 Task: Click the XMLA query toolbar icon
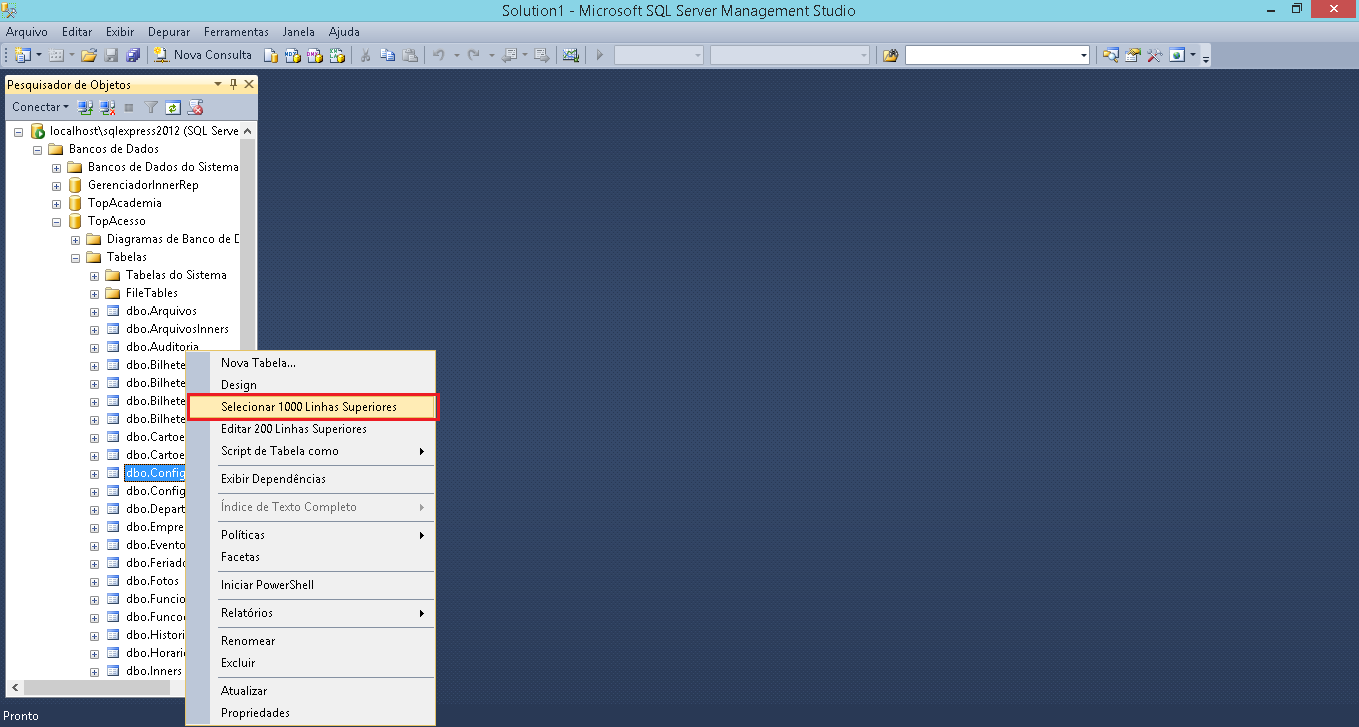(x=337, y=55)
